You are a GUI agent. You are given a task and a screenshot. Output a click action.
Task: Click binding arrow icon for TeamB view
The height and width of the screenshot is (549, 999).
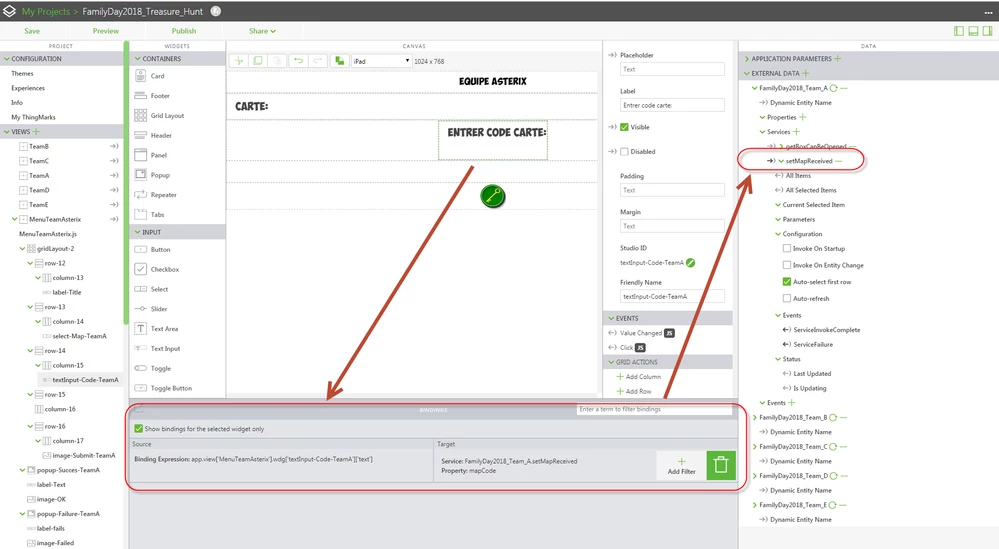point(114,146)
